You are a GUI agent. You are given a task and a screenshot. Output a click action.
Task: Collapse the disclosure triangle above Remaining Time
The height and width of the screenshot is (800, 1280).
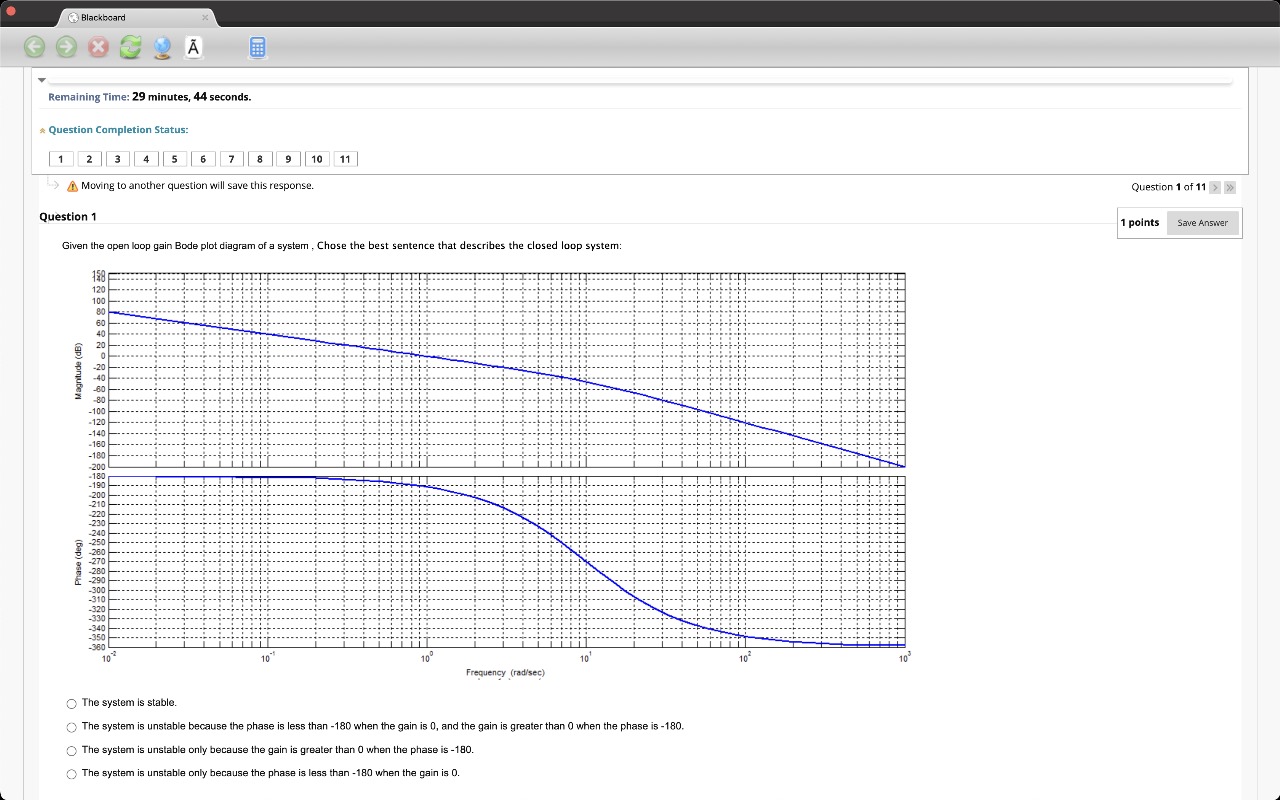coord(41,80)
